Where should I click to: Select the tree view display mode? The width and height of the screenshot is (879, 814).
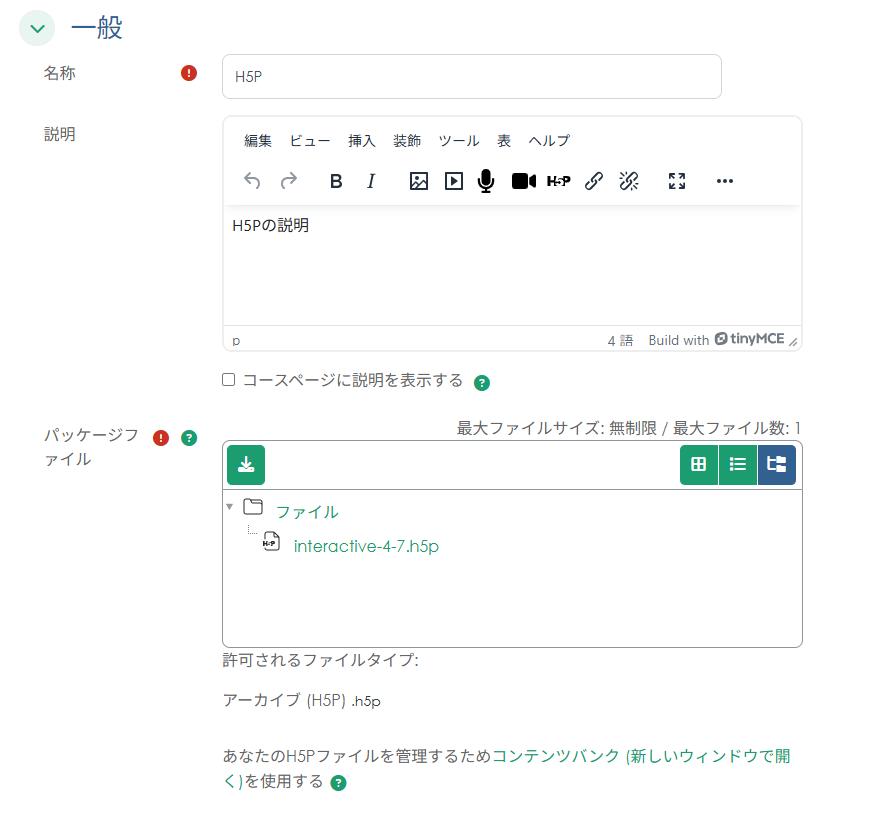(x=777, y=464)
